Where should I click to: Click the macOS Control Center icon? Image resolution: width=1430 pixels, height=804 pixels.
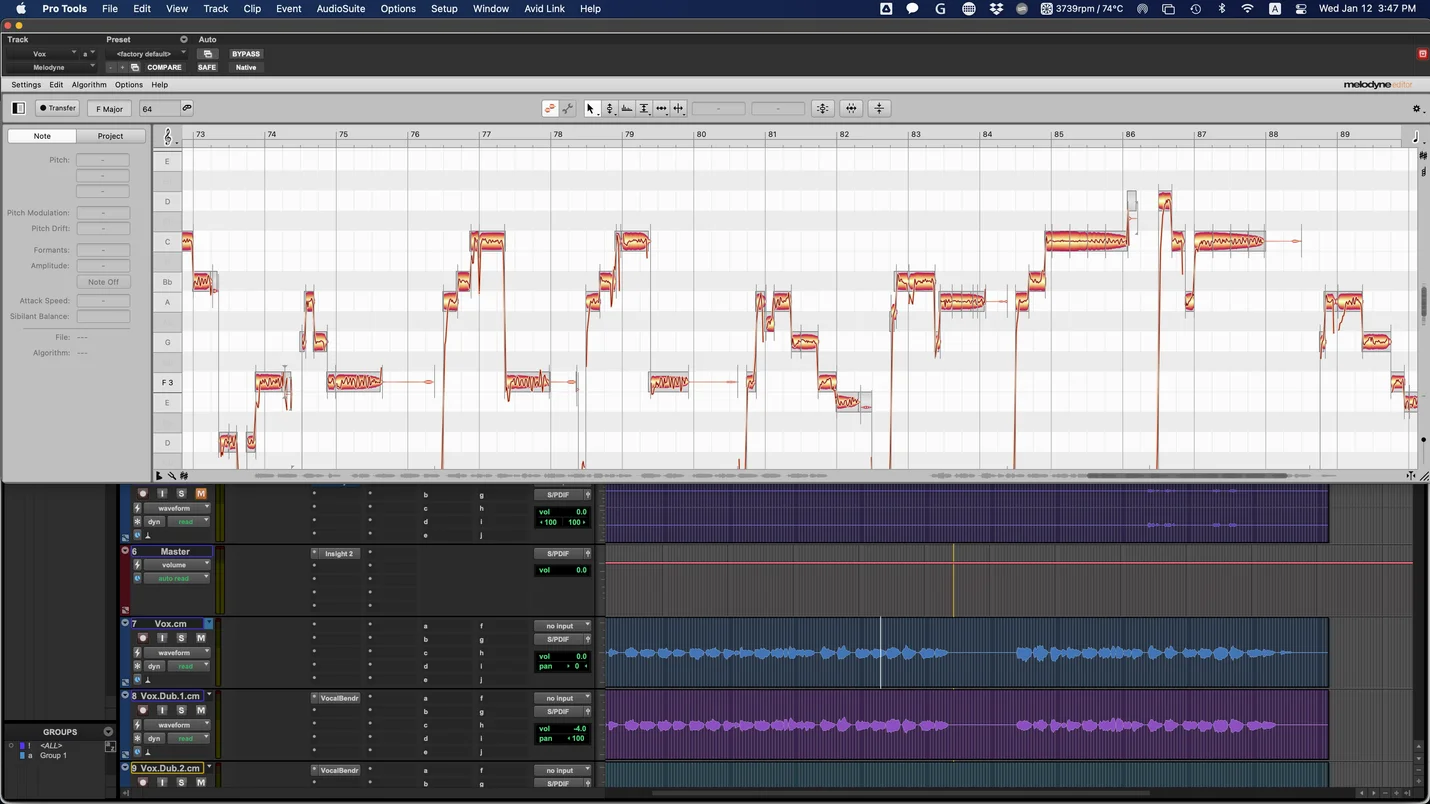[x=1300, y=8]
